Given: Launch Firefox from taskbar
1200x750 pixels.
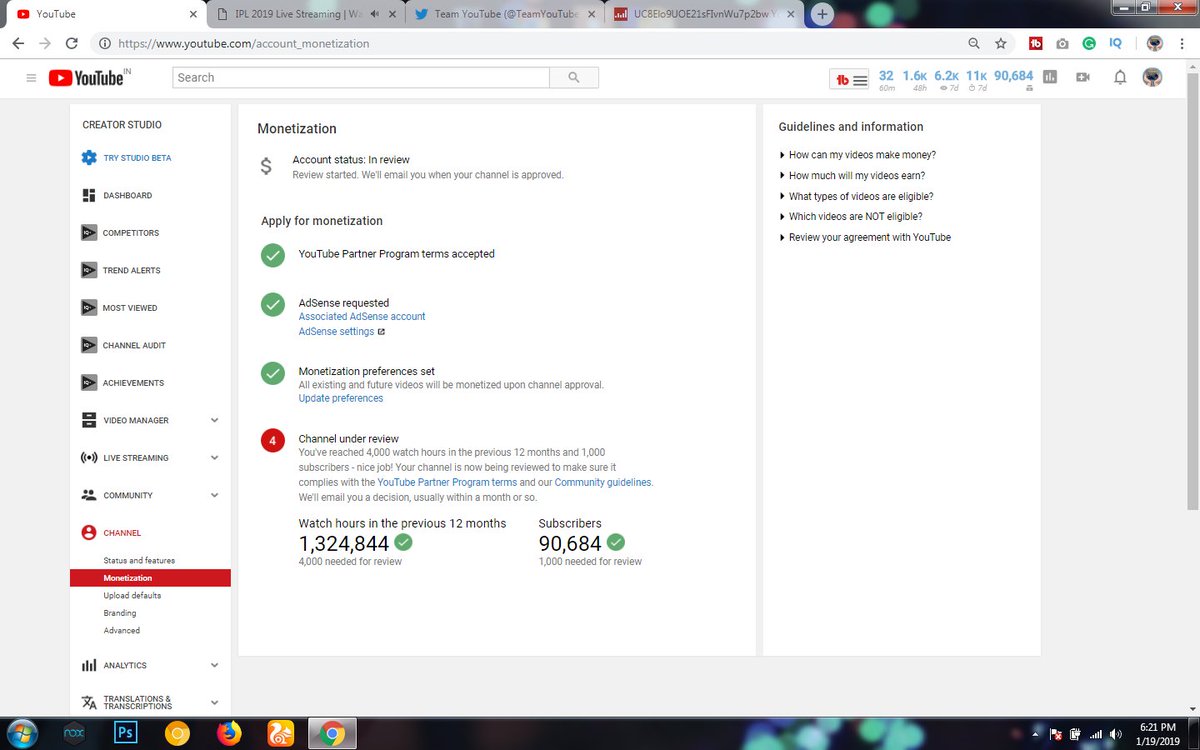Looking at the screenshot, I should point(229,733).
